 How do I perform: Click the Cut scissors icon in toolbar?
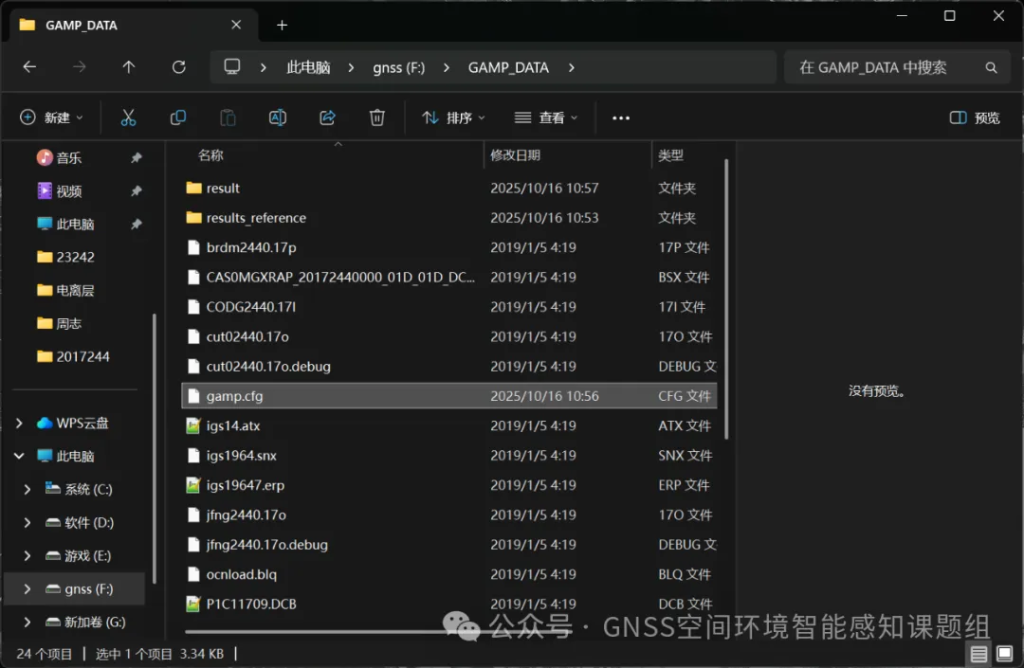click(128, 118)
